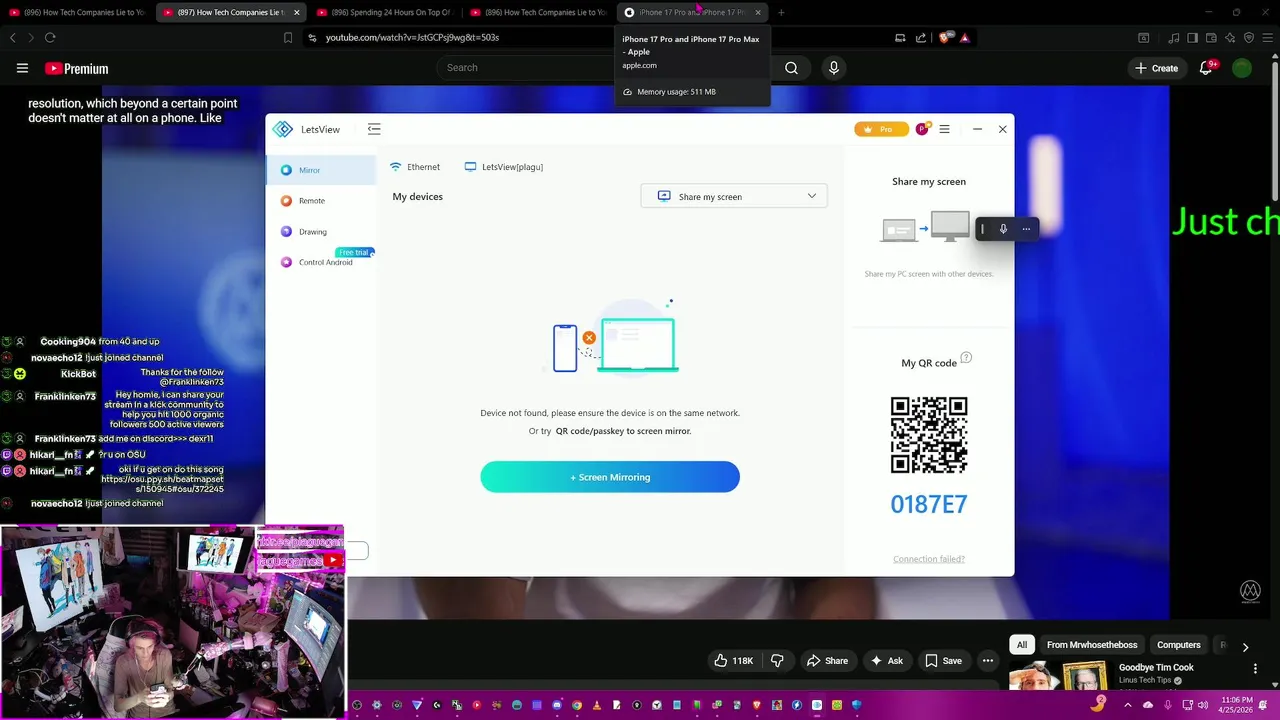This screenshot has height=720, width=1280.
Task: Open the LetsView account avatar
Action: [922, 129]
